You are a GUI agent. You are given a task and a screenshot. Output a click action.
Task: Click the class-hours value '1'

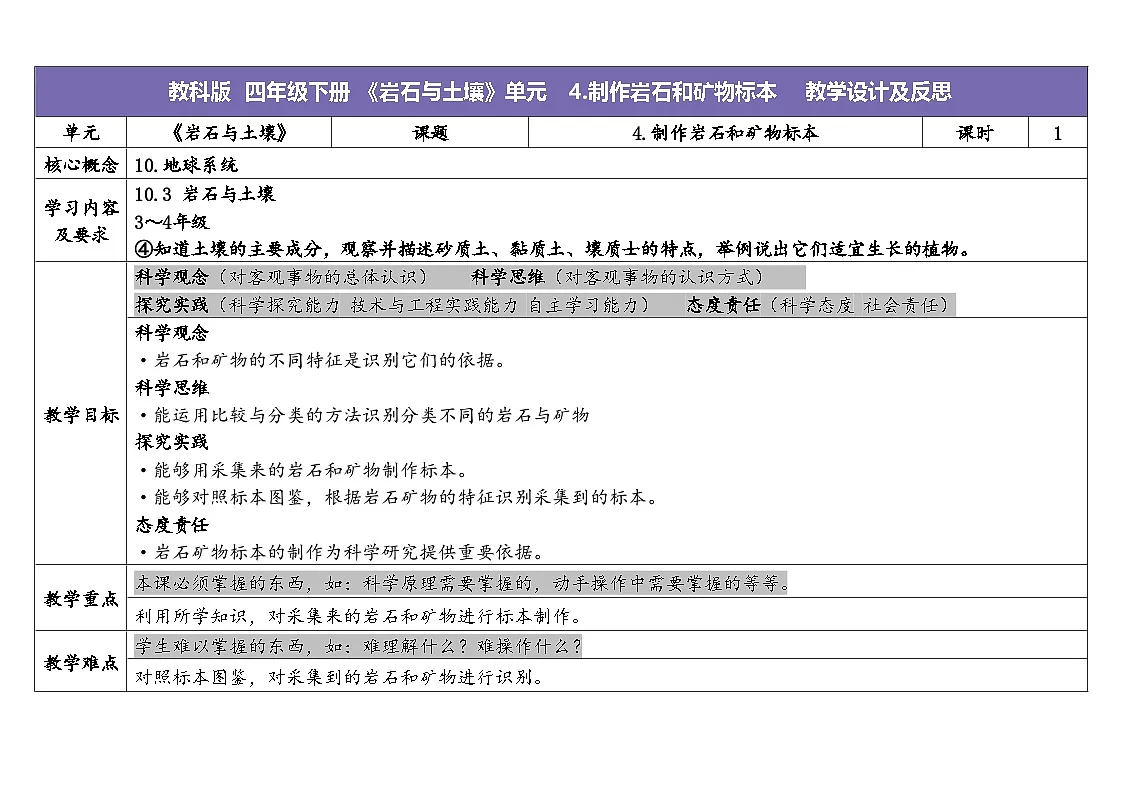[1057, 133]
